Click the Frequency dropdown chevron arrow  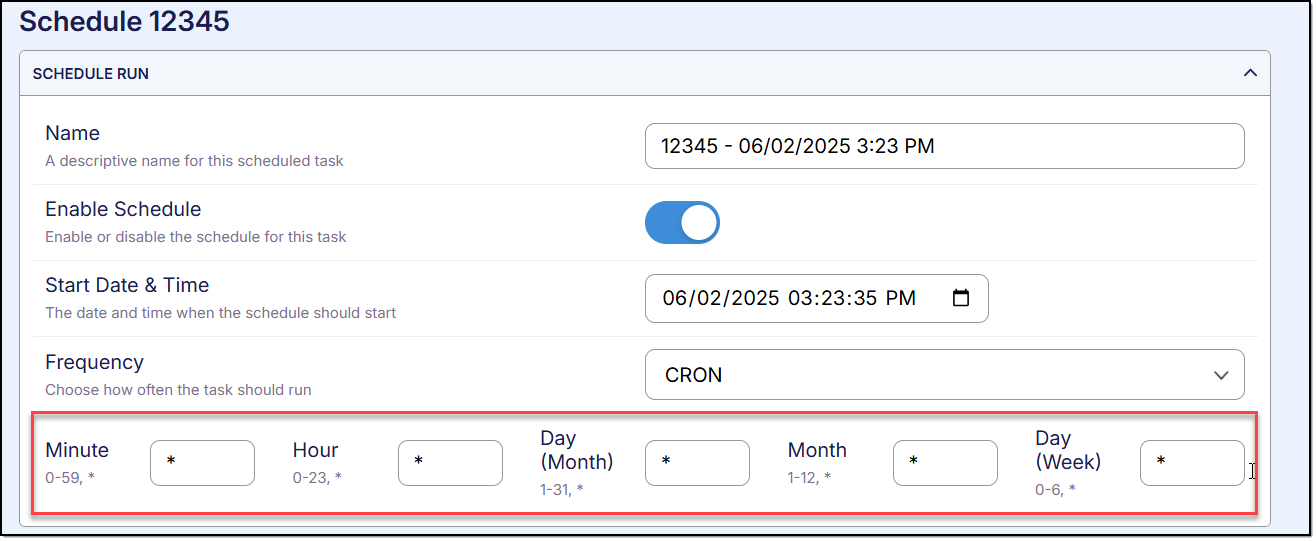(1220, 375)
